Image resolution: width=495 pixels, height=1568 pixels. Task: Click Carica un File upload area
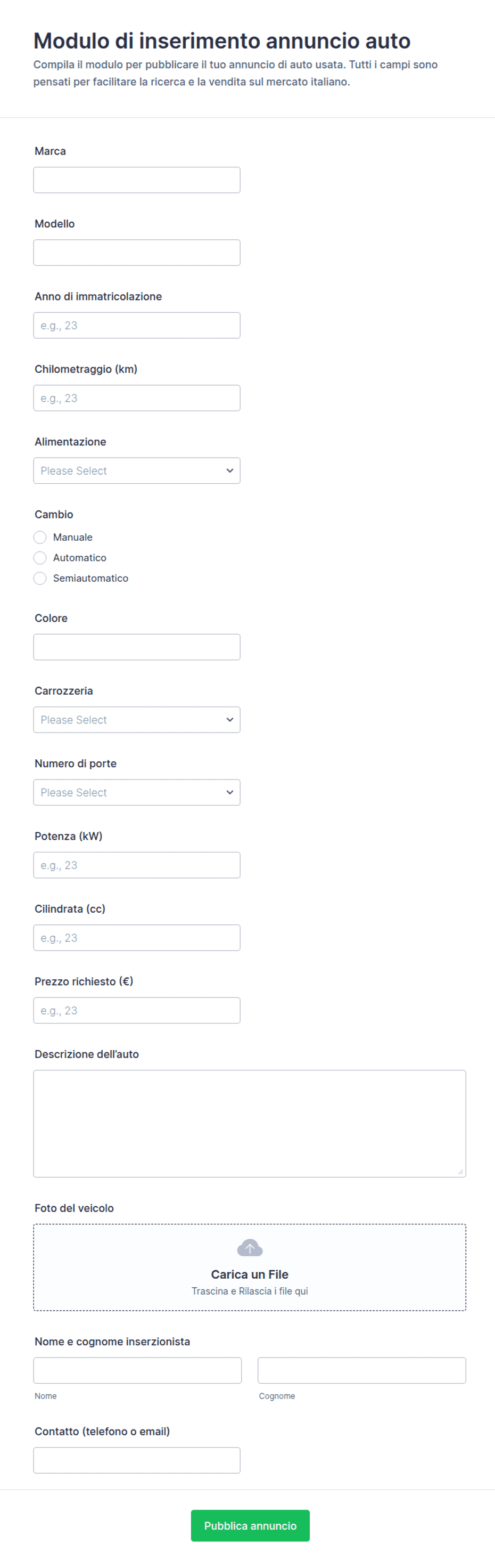249,1268
